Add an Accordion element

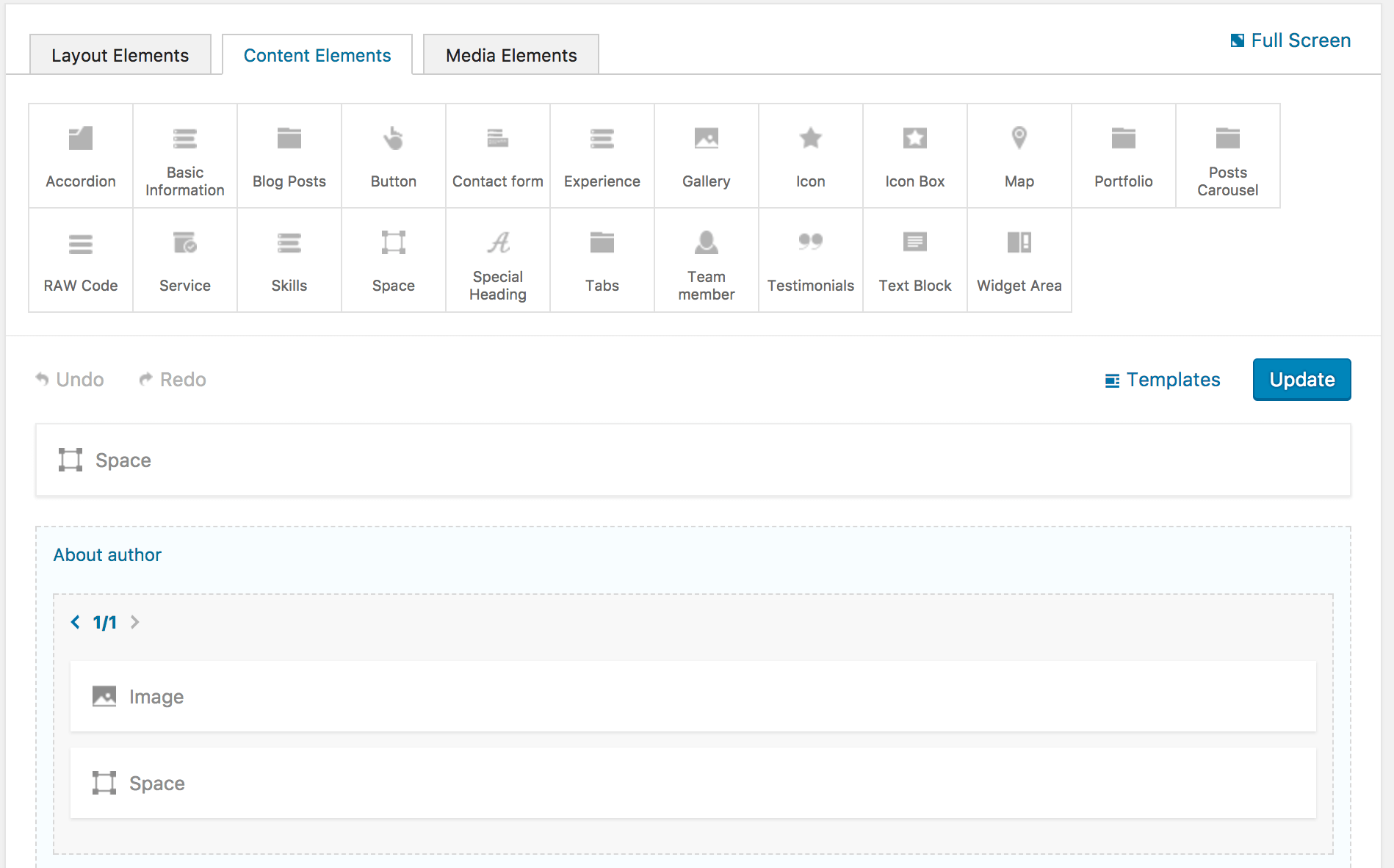(x=81, y=156)
